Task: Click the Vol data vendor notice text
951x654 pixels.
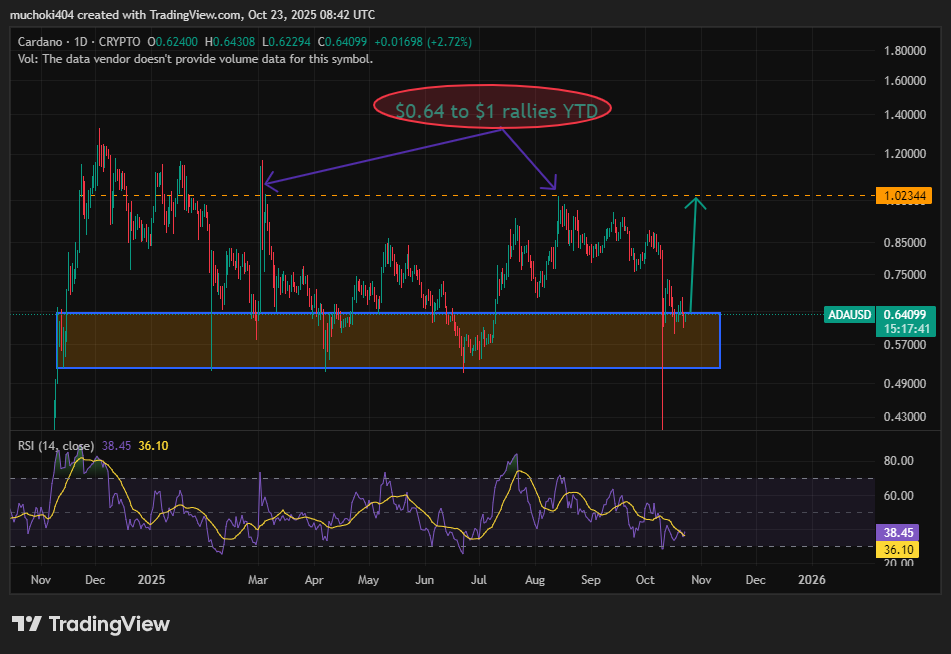Action: [196, 59]
